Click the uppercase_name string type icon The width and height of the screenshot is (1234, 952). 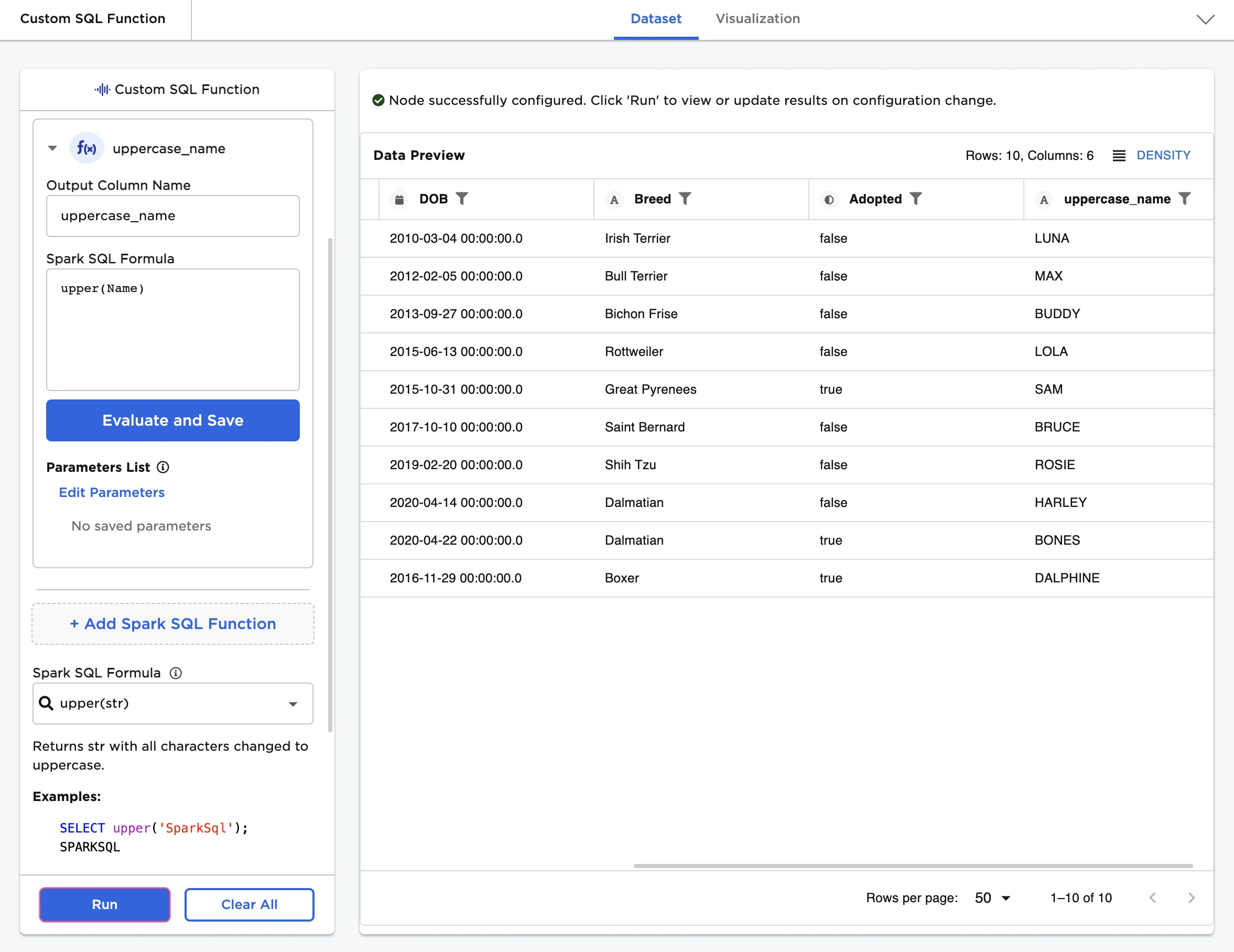1044,199
